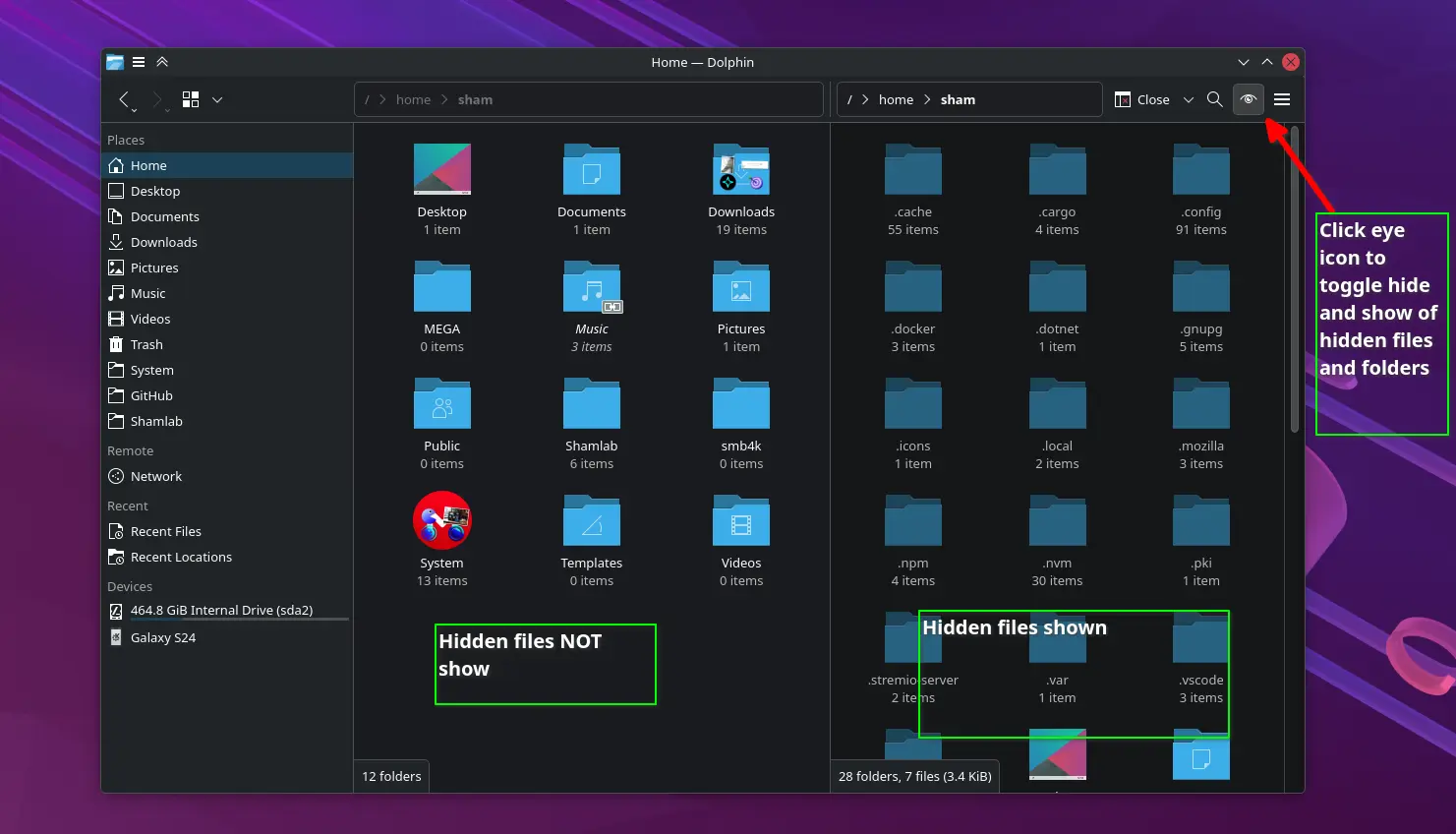Toggle hidden files with the eye icon
The height and width of the screenshot is (834, 1456).
pyautogui.click(x=1248, y=99)
